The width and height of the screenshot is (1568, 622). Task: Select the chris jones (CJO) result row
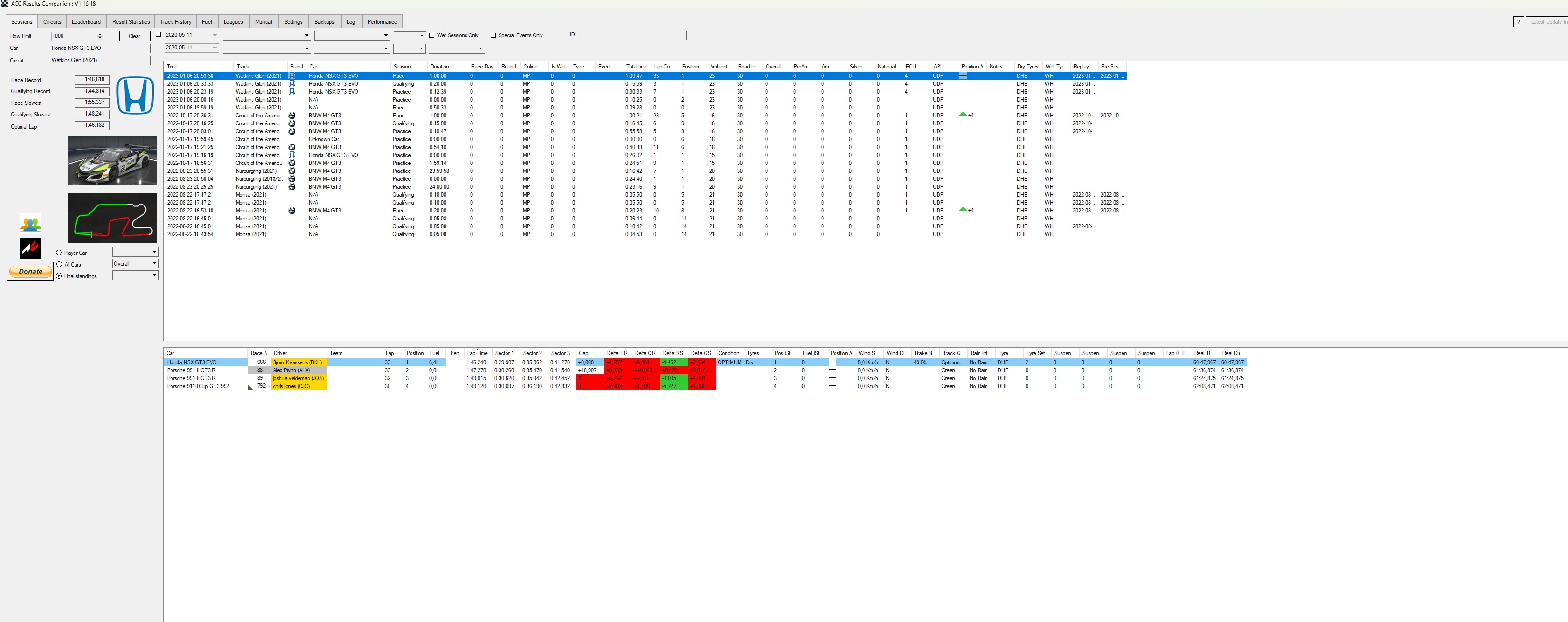[706, 386]
